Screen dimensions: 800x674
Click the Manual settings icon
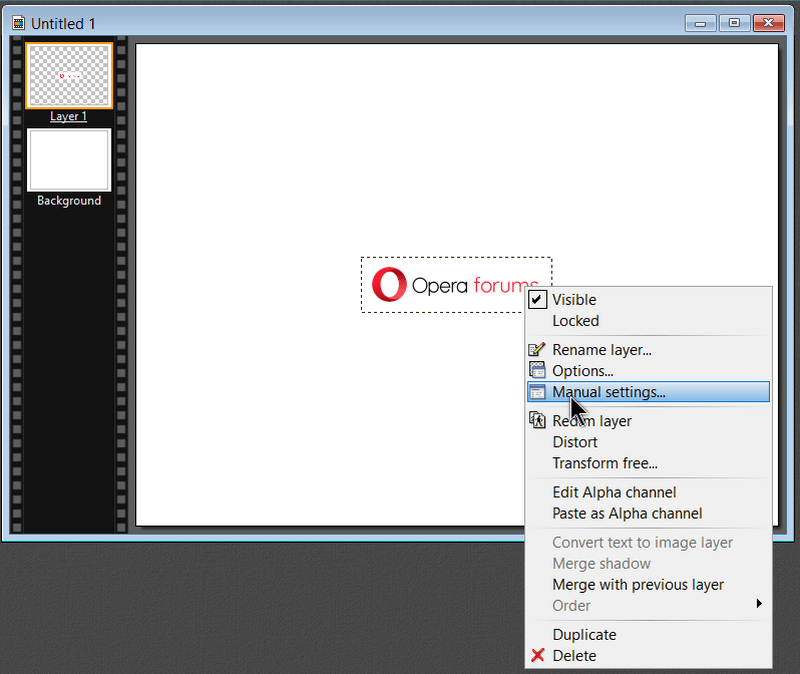537,392
